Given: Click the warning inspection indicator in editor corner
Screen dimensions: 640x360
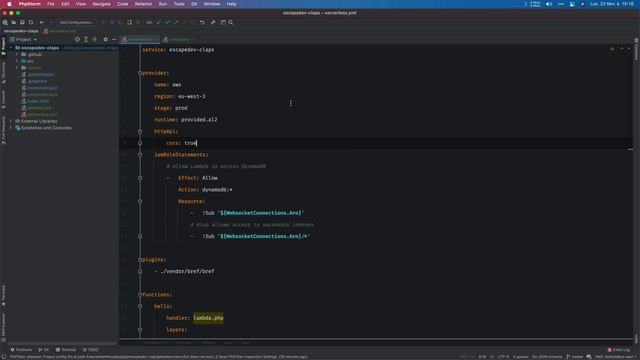Looking at the screenshot, I should (612, 49).
